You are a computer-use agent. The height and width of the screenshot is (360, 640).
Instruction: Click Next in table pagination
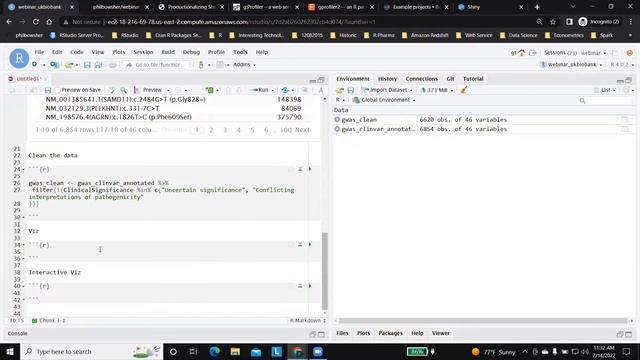pyautogui.click(x=302, y=130)
